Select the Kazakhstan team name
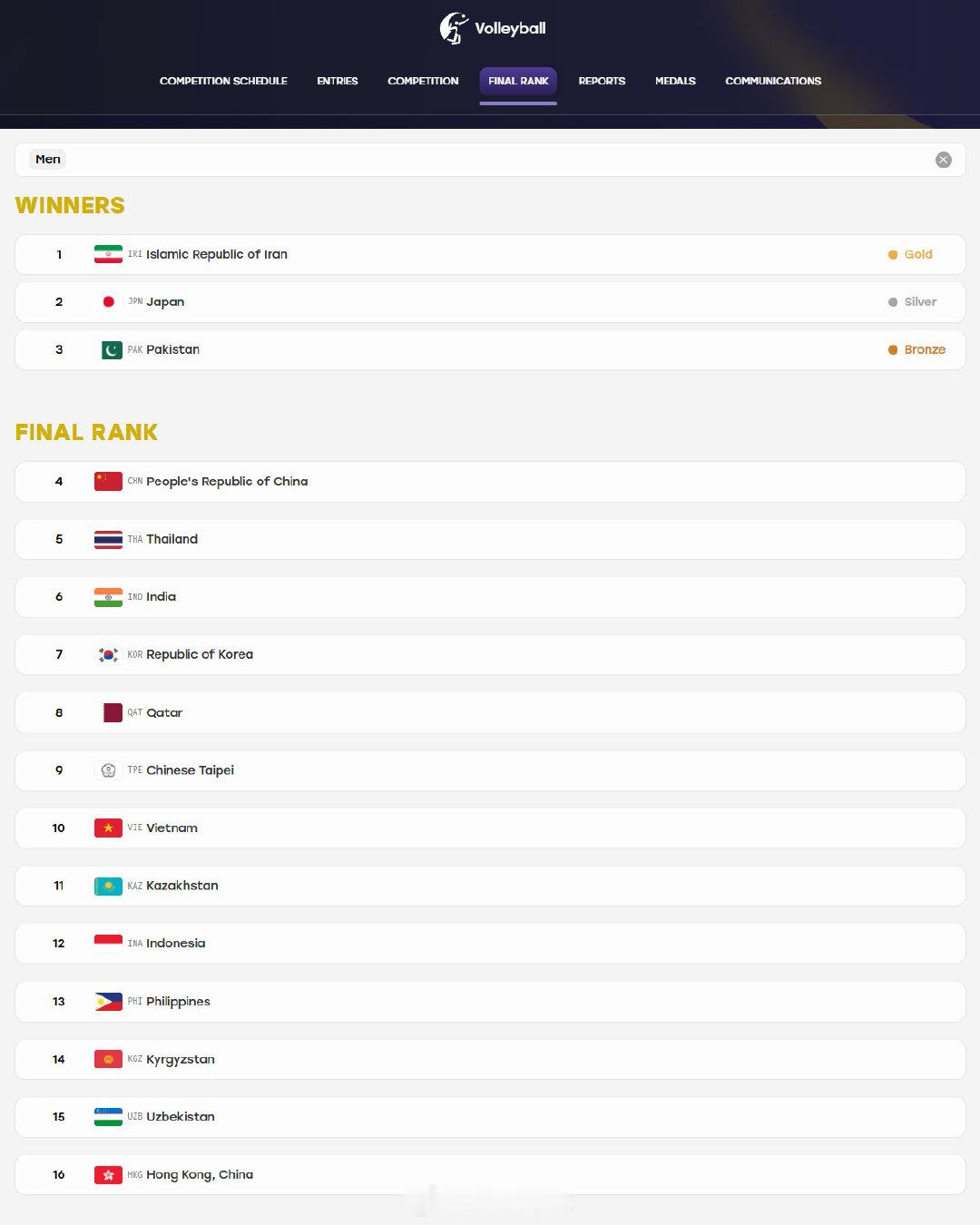The image size is (980, 1225). click(182, 886)
